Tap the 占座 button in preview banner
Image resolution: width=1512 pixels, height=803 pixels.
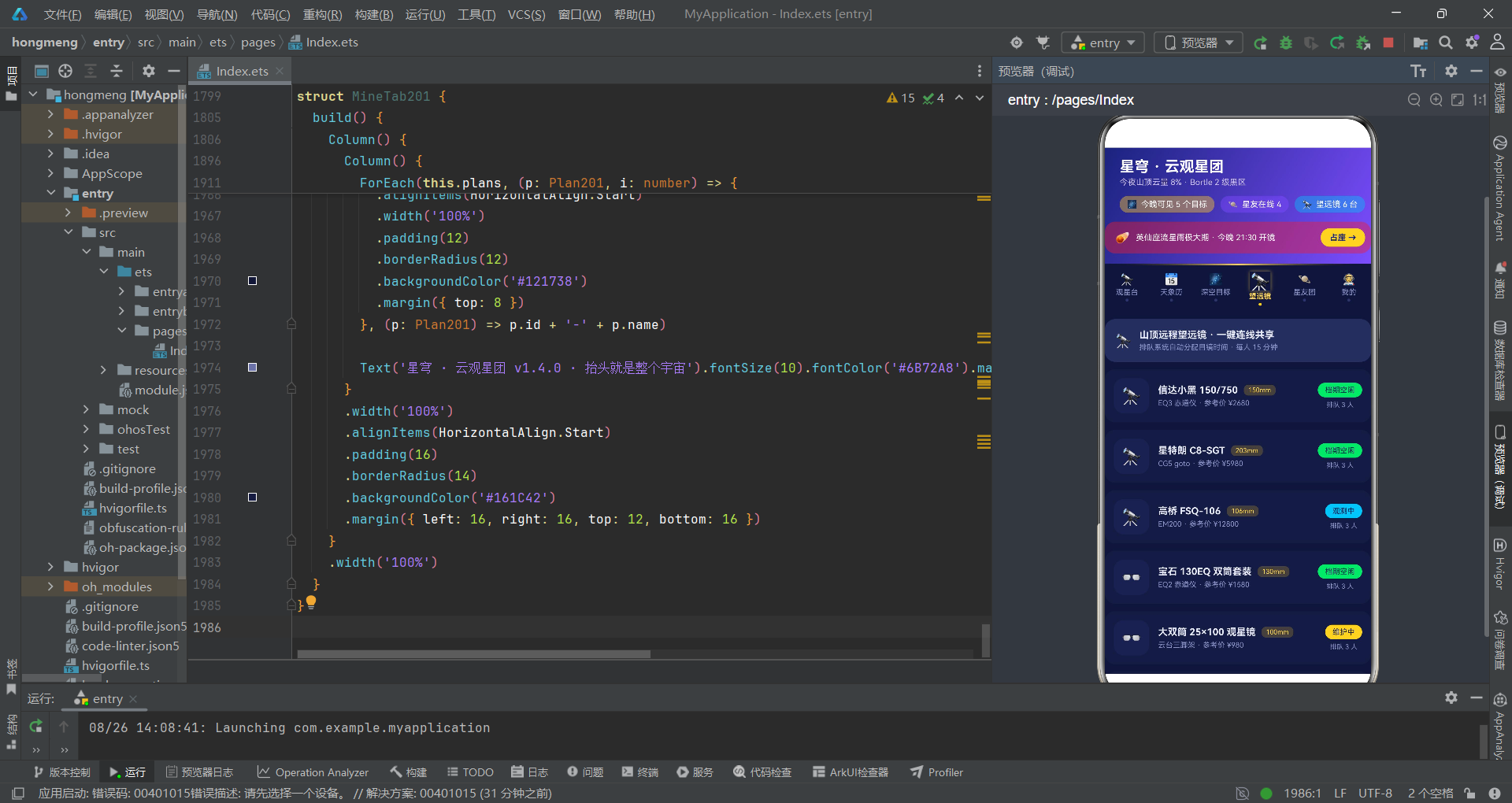(x=1342, y=237)
